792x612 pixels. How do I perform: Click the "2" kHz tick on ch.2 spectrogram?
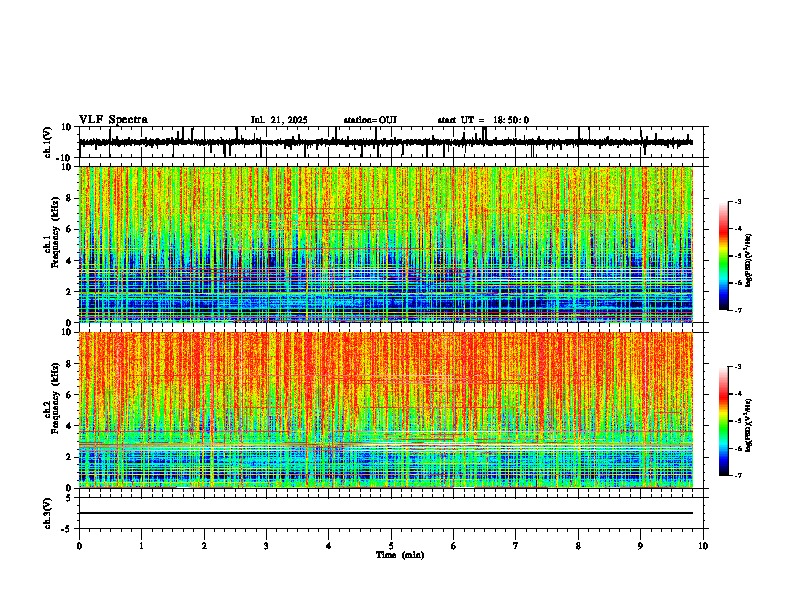click(x=70, y=457)
